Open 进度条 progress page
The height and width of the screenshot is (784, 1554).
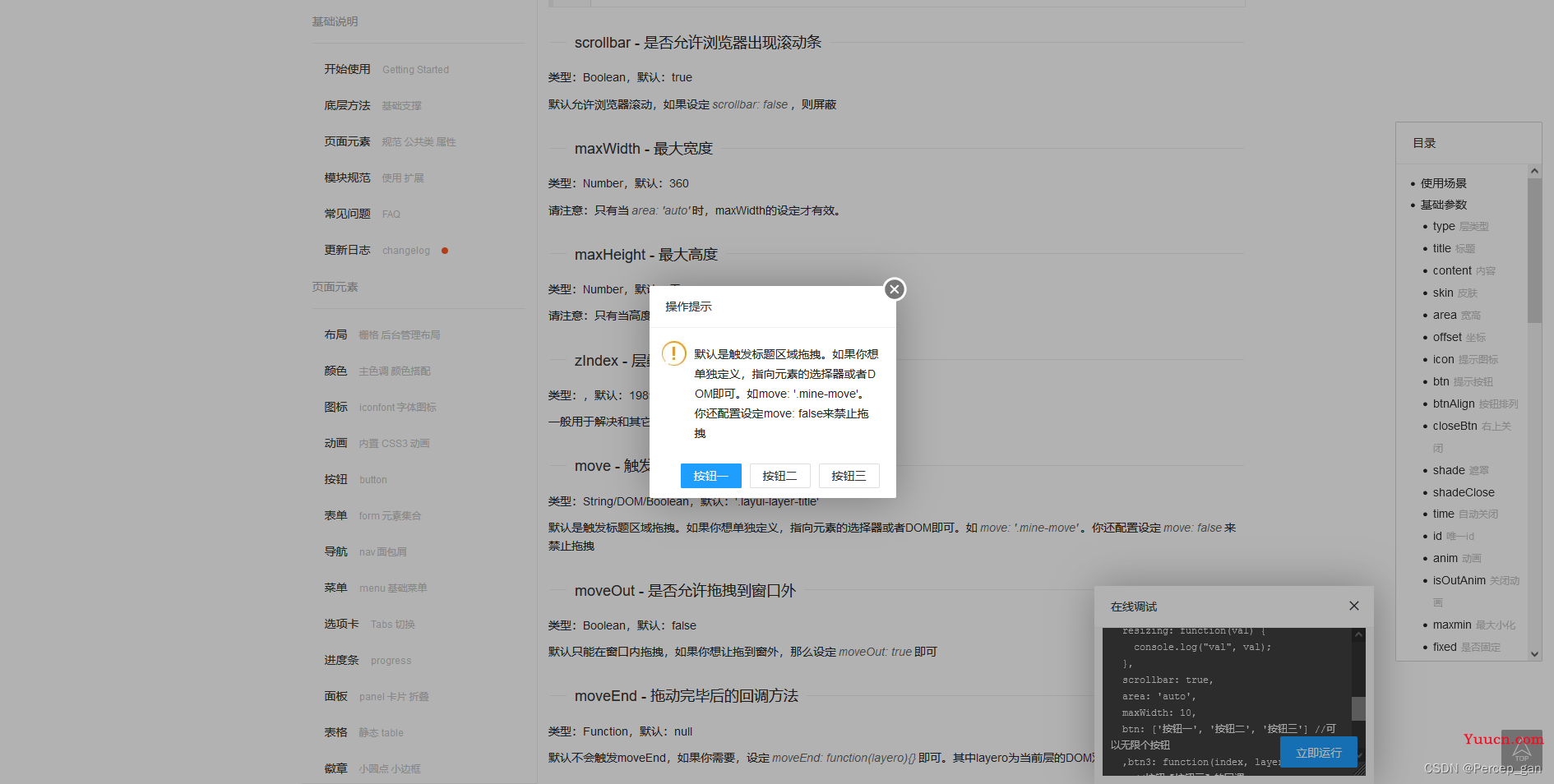(x=368, y=660)
